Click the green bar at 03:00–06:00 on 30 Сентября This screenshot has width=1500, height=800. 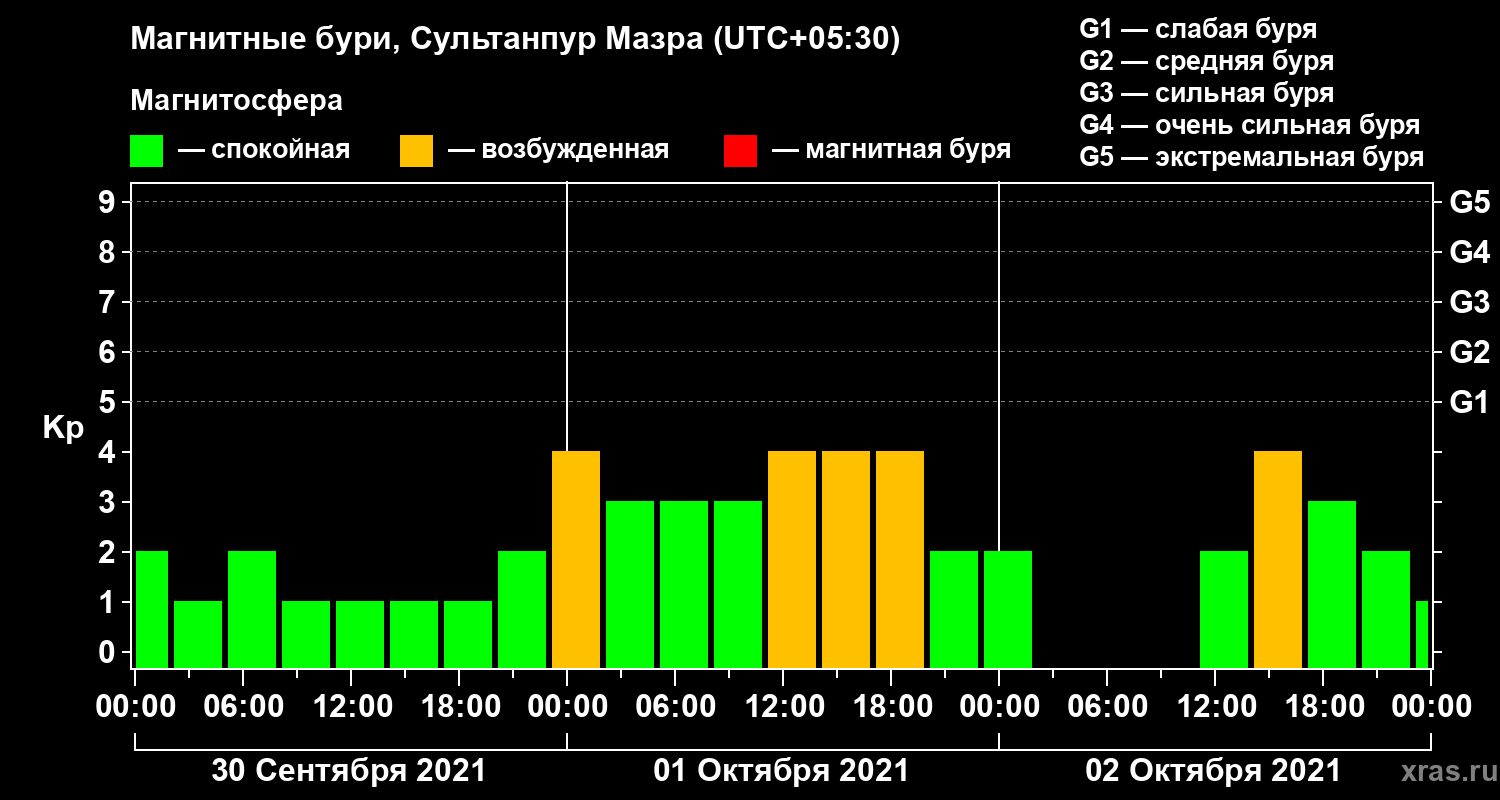pos(198,634)
